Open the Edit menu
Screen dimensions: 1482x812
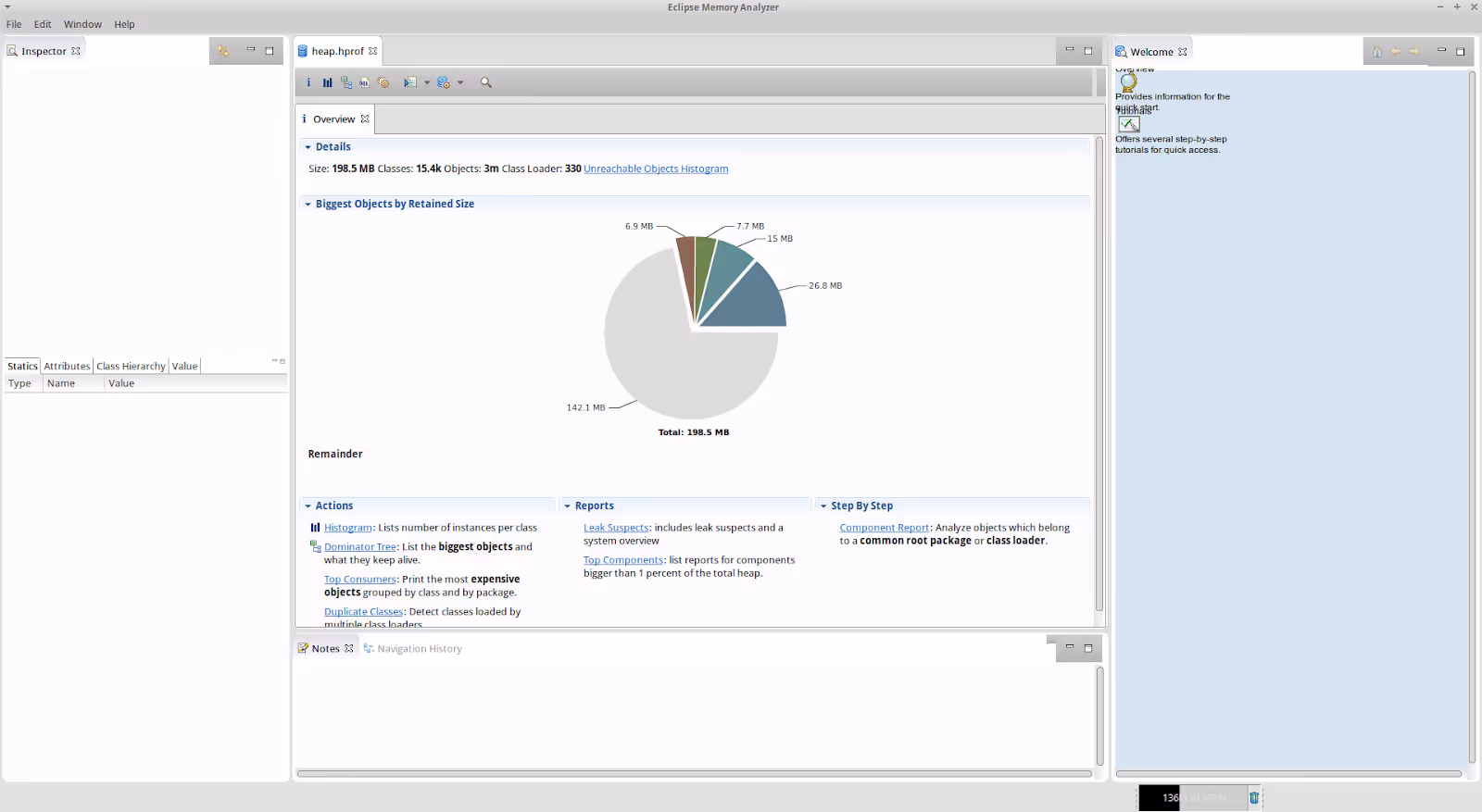(43, 24)
